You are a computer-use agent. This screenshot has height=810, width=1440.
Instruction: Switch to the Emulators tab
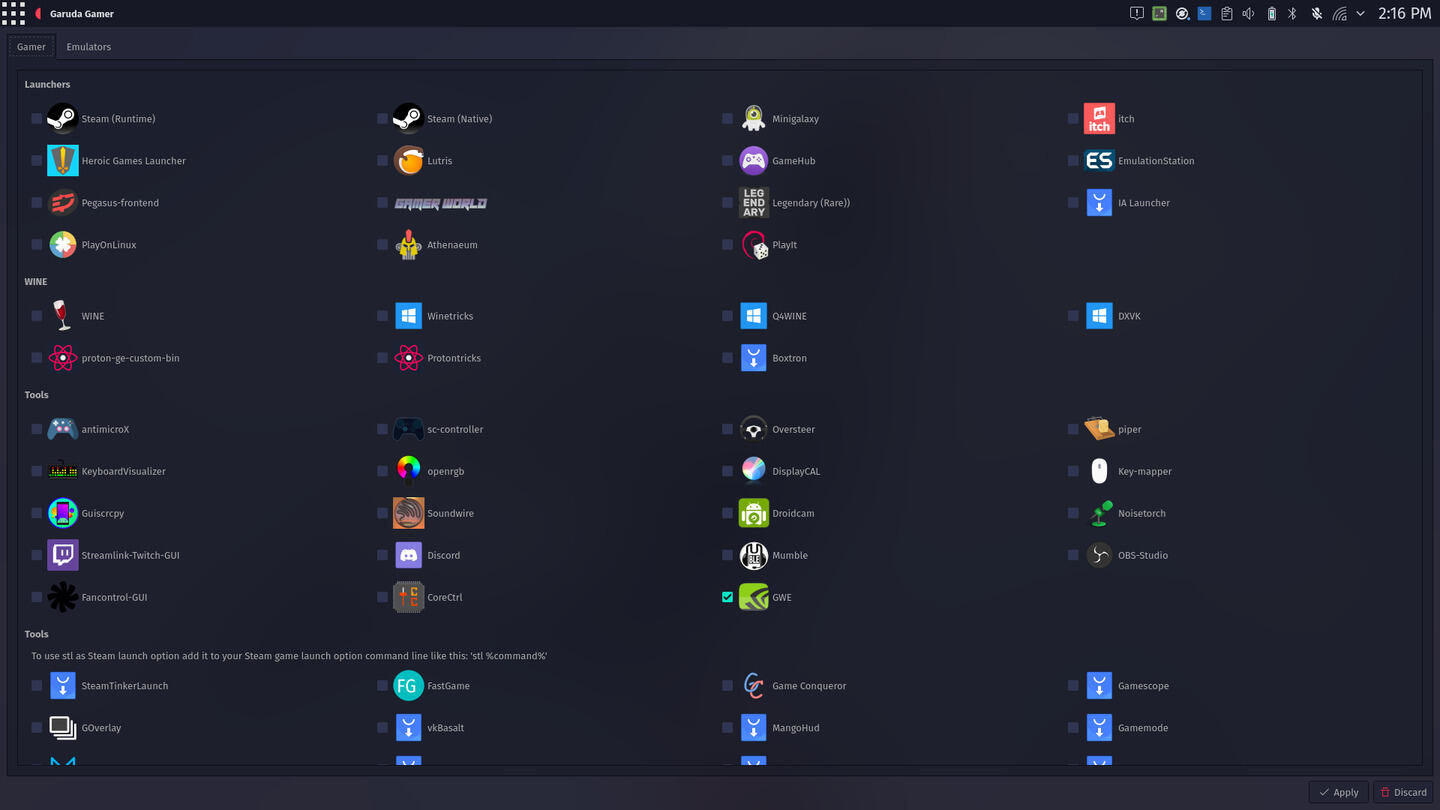point(89,47)
